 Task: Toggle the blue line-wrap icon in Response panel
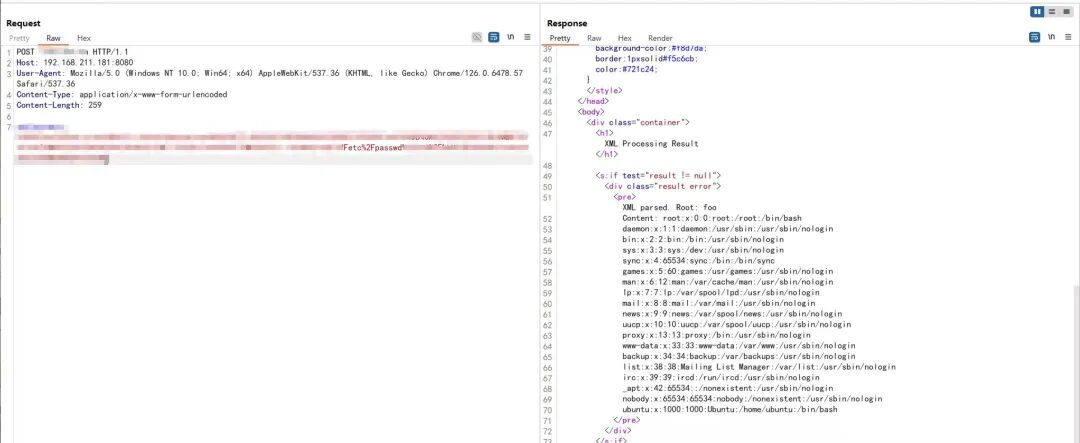1035,38
